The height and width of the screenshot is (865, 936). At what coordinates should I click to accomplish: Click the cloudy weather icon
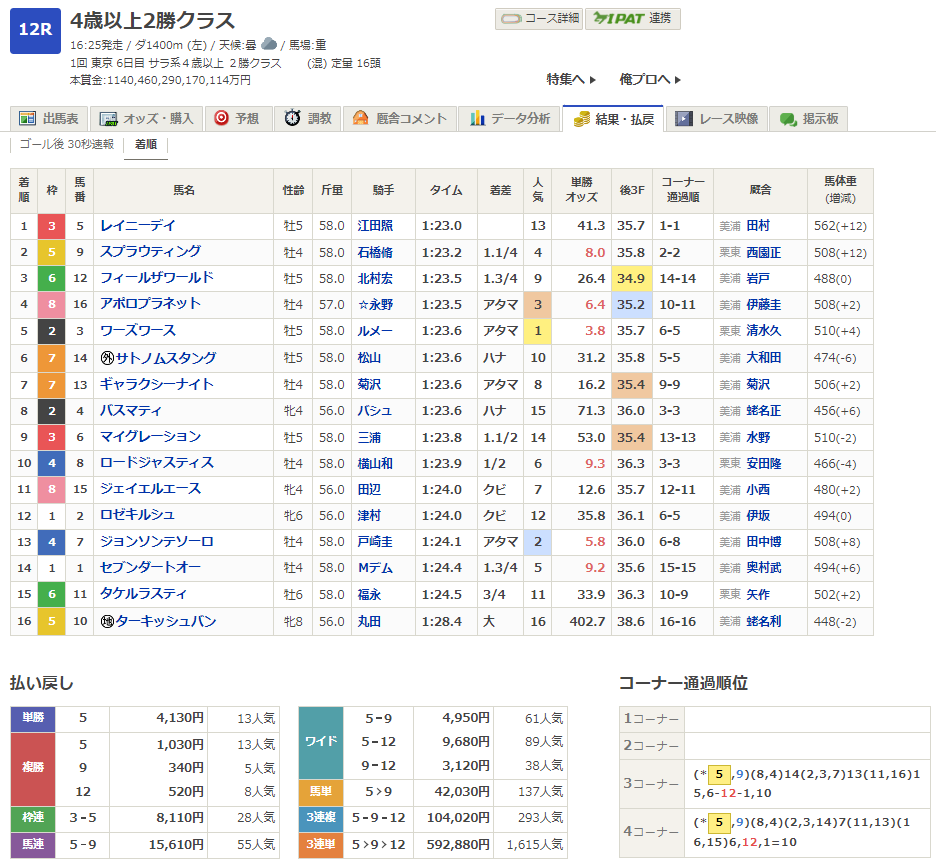(x=269, y=44)
